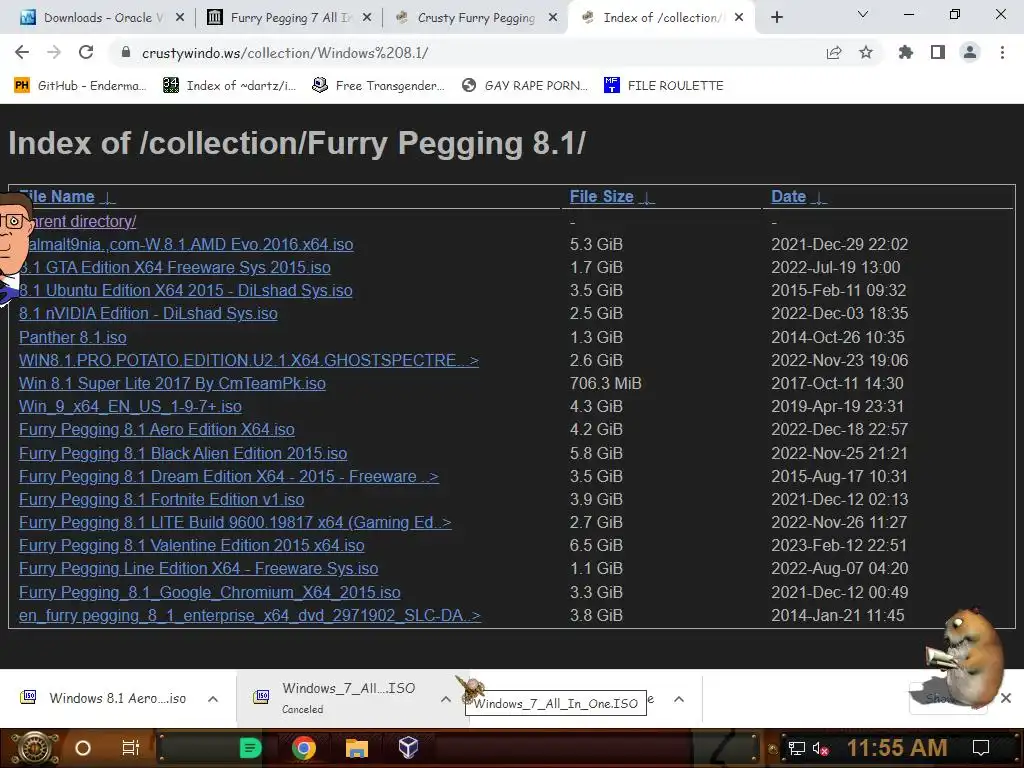This screenshot has width=1024, height=768.
Task: Reload the current page
Action: [x=86, y=52]
